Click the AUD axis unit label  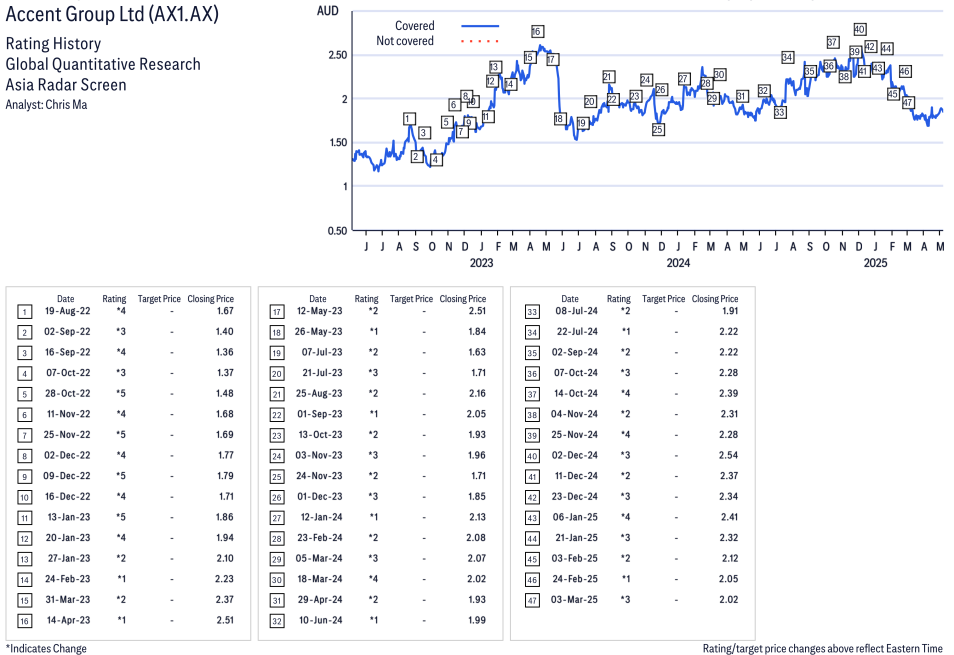pyautogui.click(x=327, y=11)
